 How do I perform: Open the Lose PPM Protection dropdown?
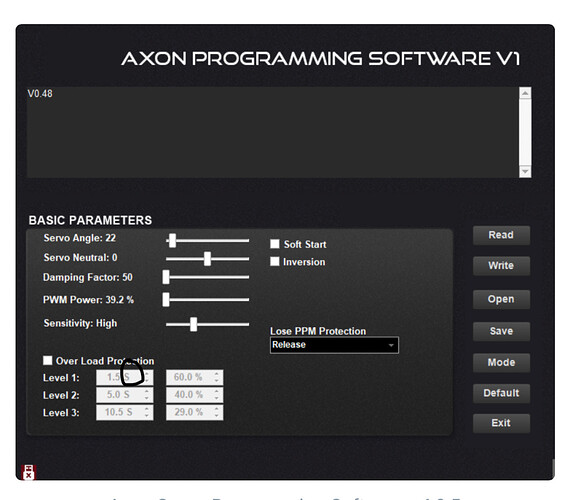(x=334, y=345)
